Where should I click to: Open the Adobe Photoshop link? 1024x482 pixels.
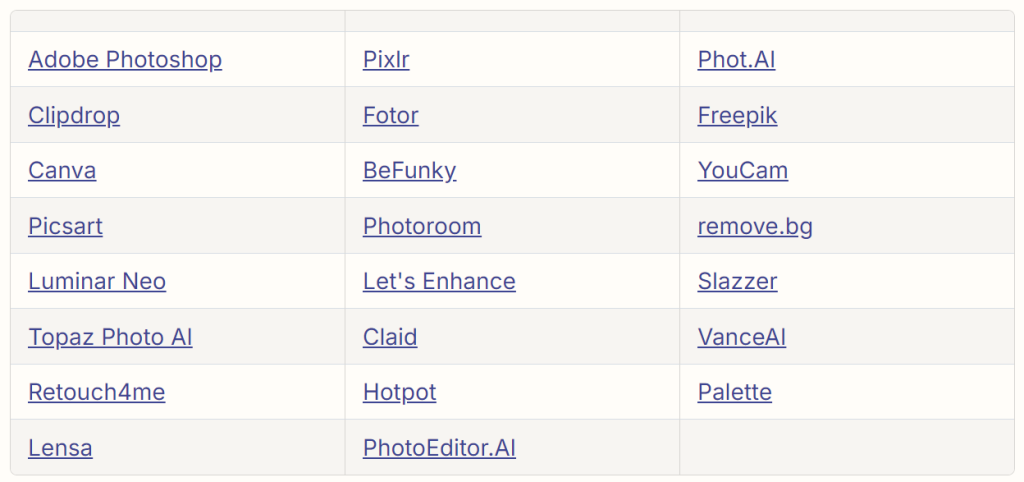pos(125,60)
